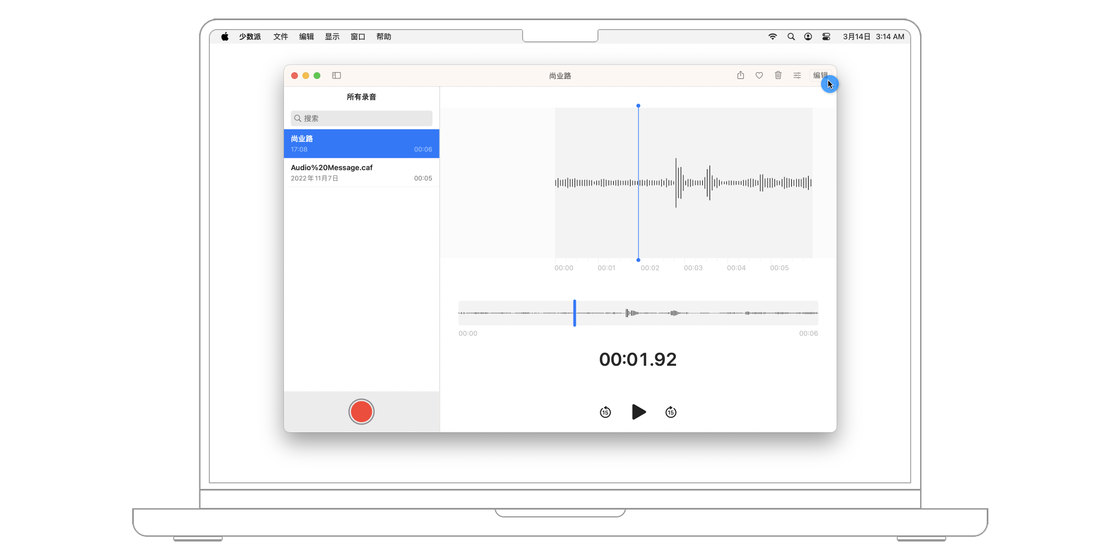This screenshot has height=560, width=1120.
Task: Click the blue playhead on the overview waveform
Action: pyautogui.click(x=574, y=313)
